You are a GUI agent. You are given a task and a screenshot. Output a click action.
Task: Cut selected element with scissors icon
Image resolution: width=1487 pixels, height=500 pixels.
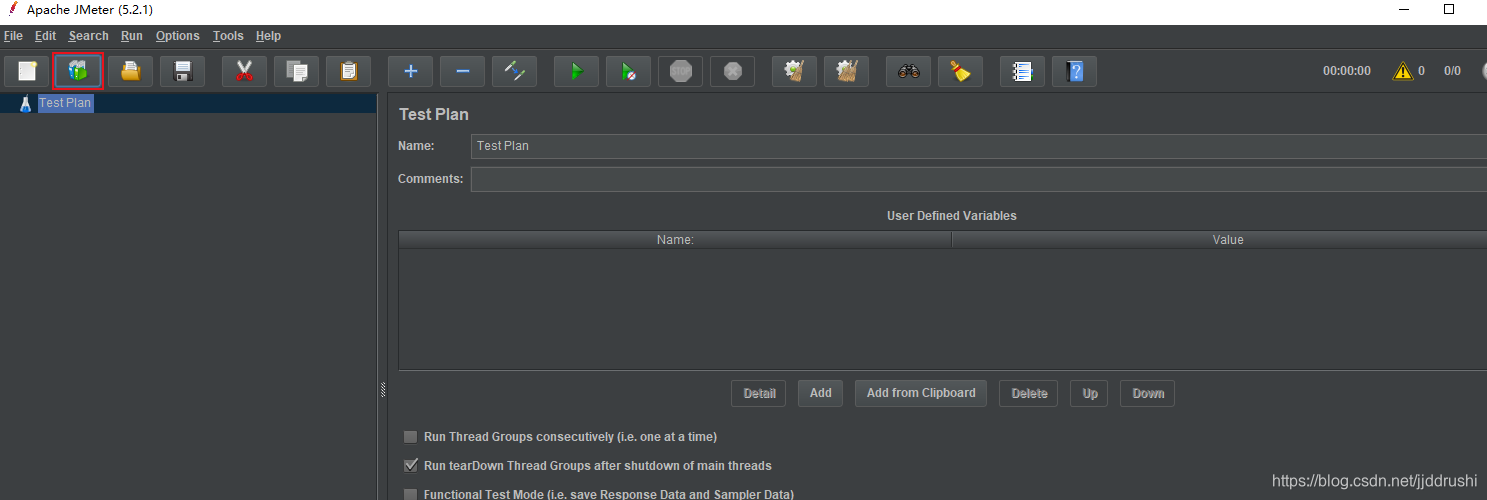[244, 71]
